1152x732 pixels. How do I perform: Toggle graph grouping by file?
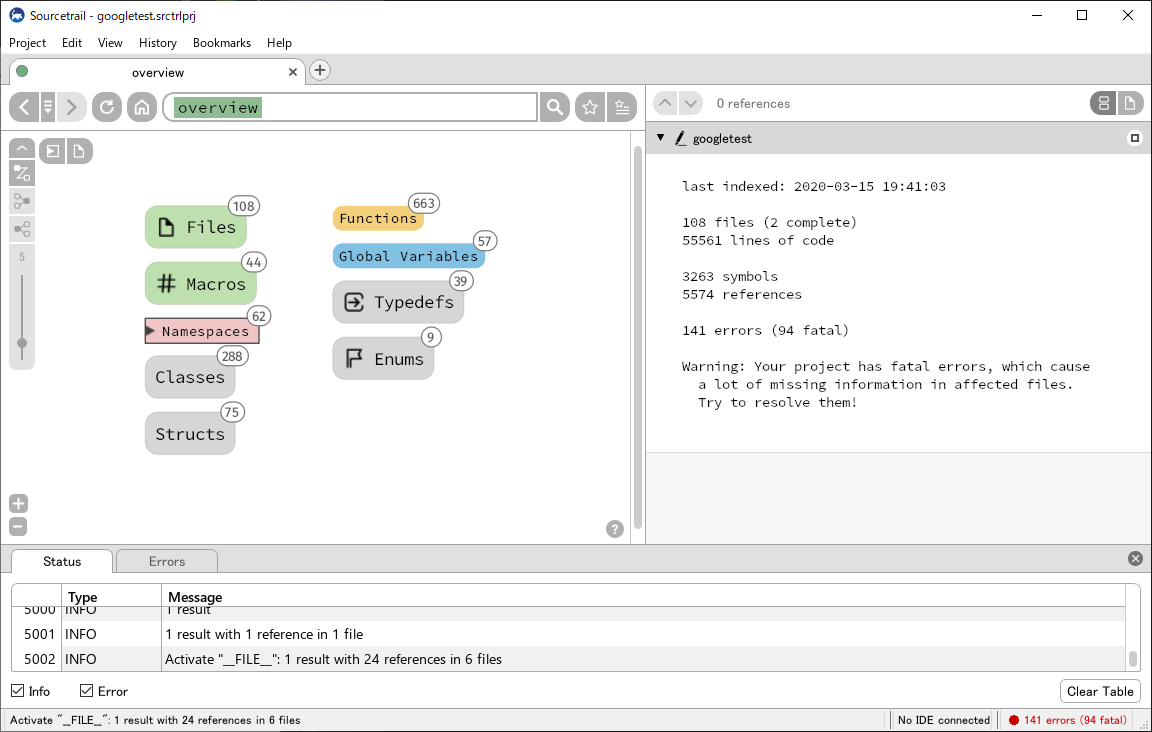point(79,151)
